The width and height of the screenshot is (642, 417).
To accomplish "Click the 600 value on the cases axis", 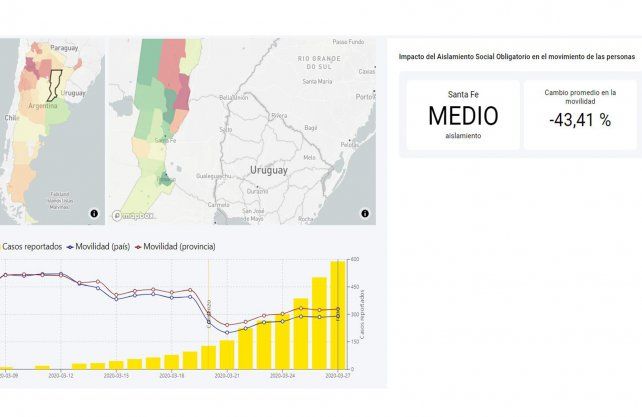I will (x=355, y=259).
